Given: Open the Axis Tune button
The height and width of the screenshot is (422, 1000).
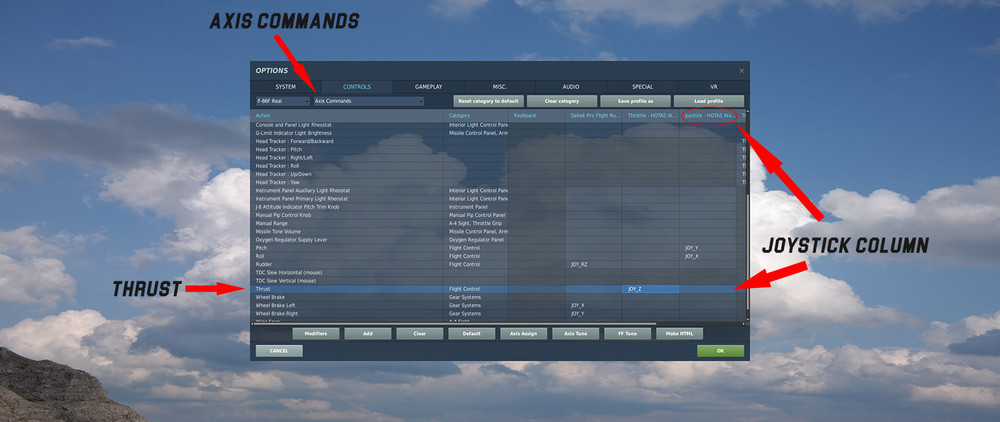Looking at the screenshot, I should tap(575, 333).
